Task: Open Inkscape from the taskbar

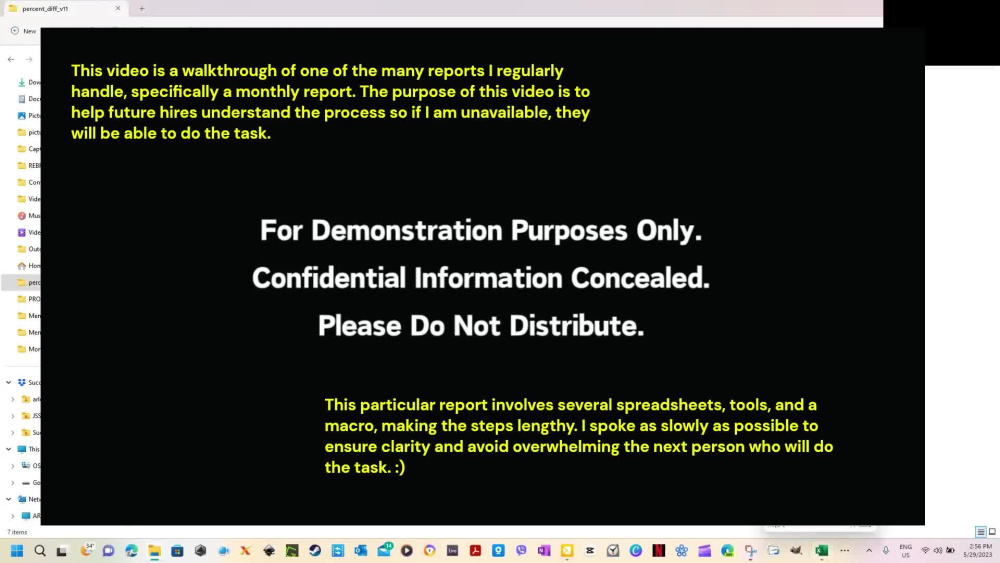Action: tap(269, 551)
